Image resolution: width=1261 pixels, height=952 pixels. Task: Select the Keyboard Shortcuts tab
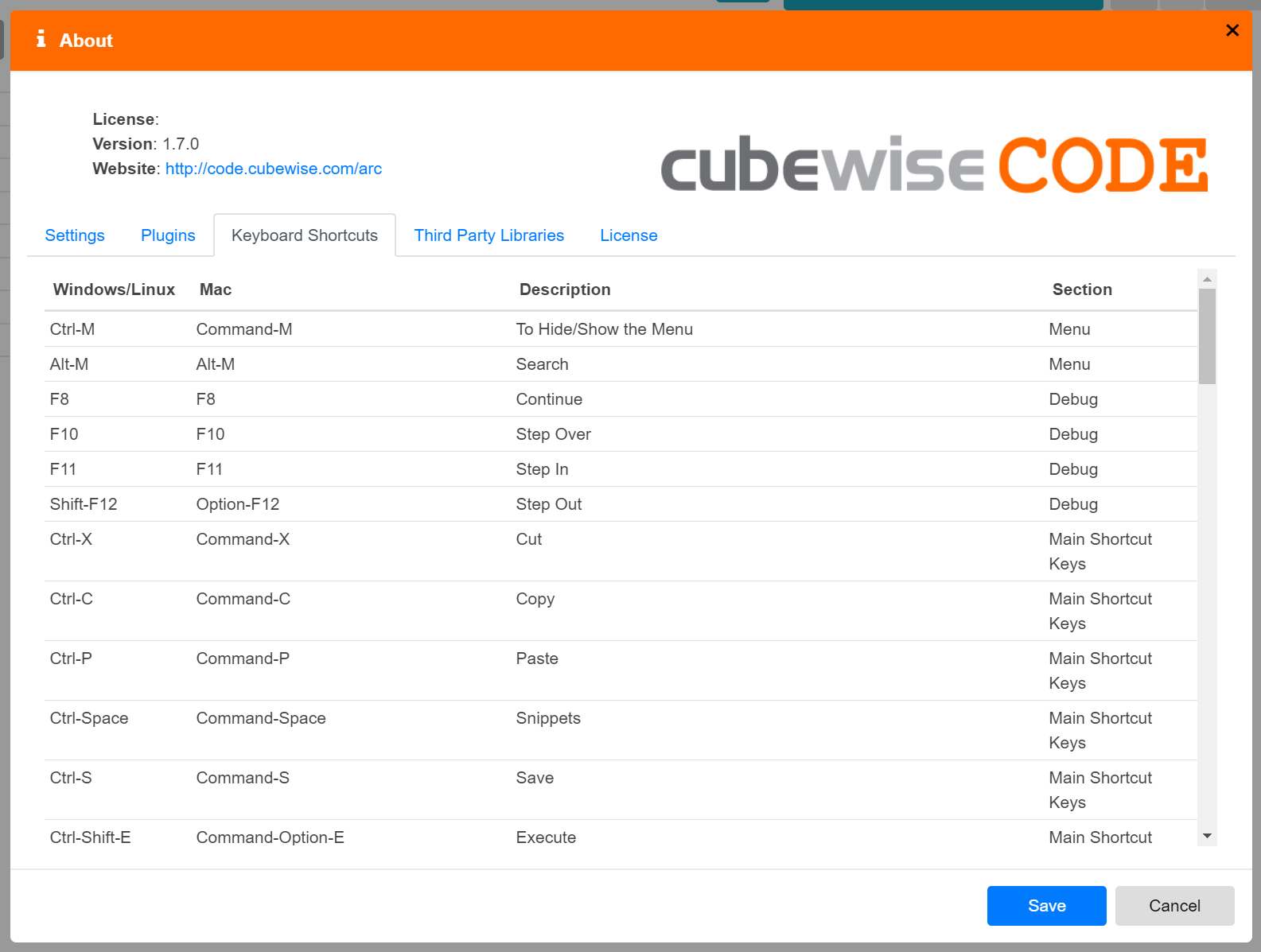(304, 235)
